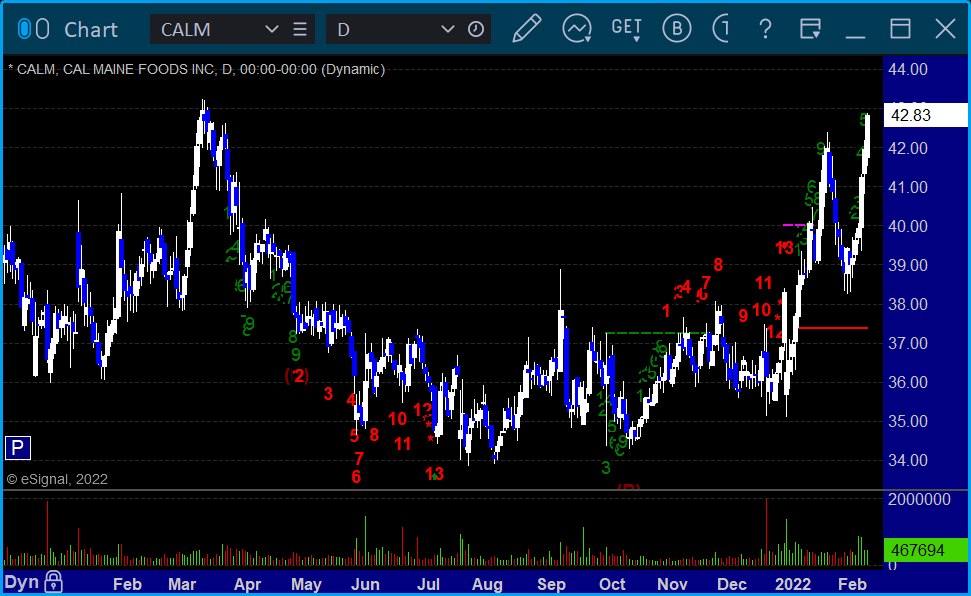Select the magenta dashed line near 40.00
Image resolution: width=971 pixels, height=596 pixels.
click(x=795, y=225)
